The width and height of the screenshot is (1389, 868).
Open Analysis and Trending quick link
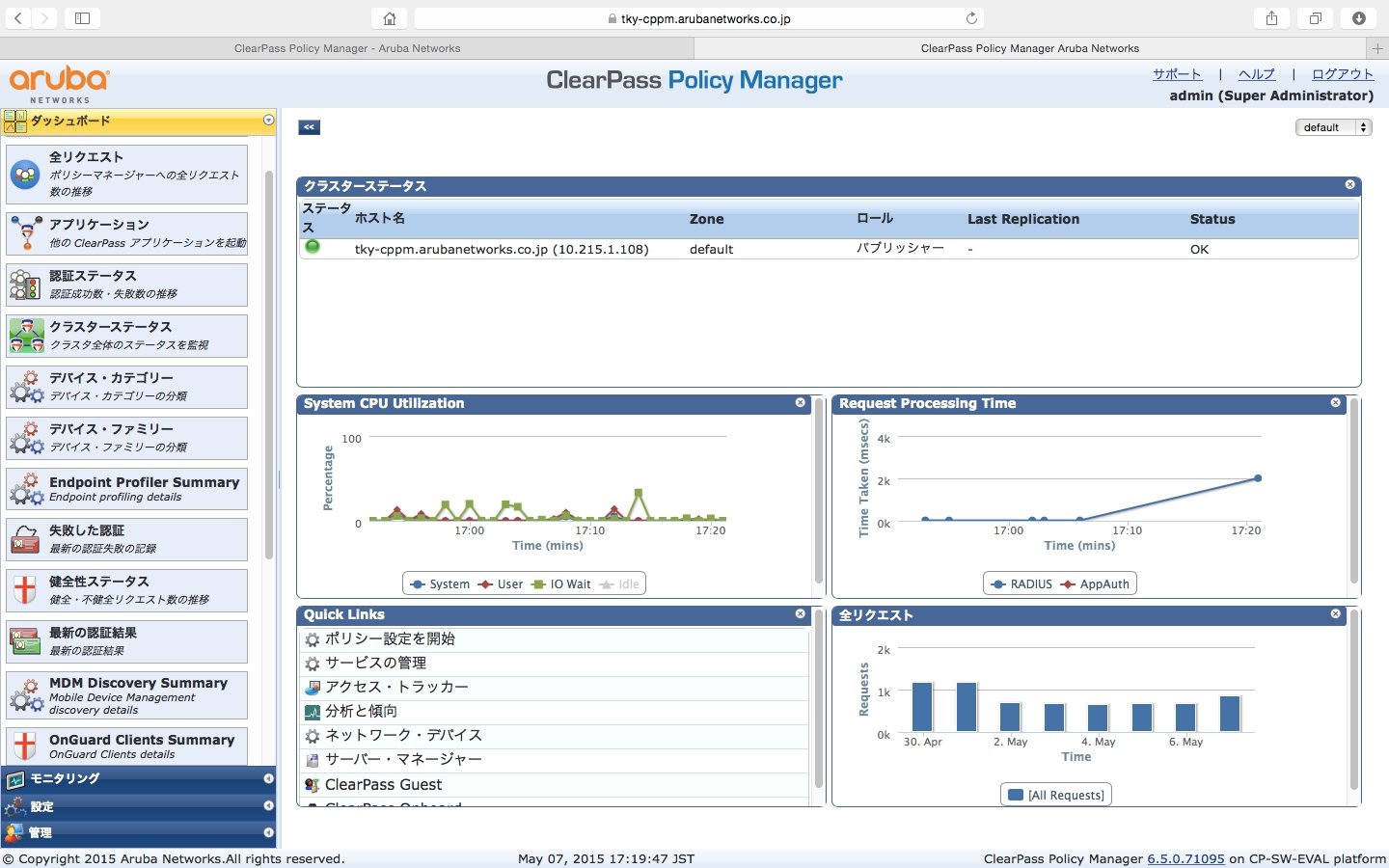tap(361, 711)
